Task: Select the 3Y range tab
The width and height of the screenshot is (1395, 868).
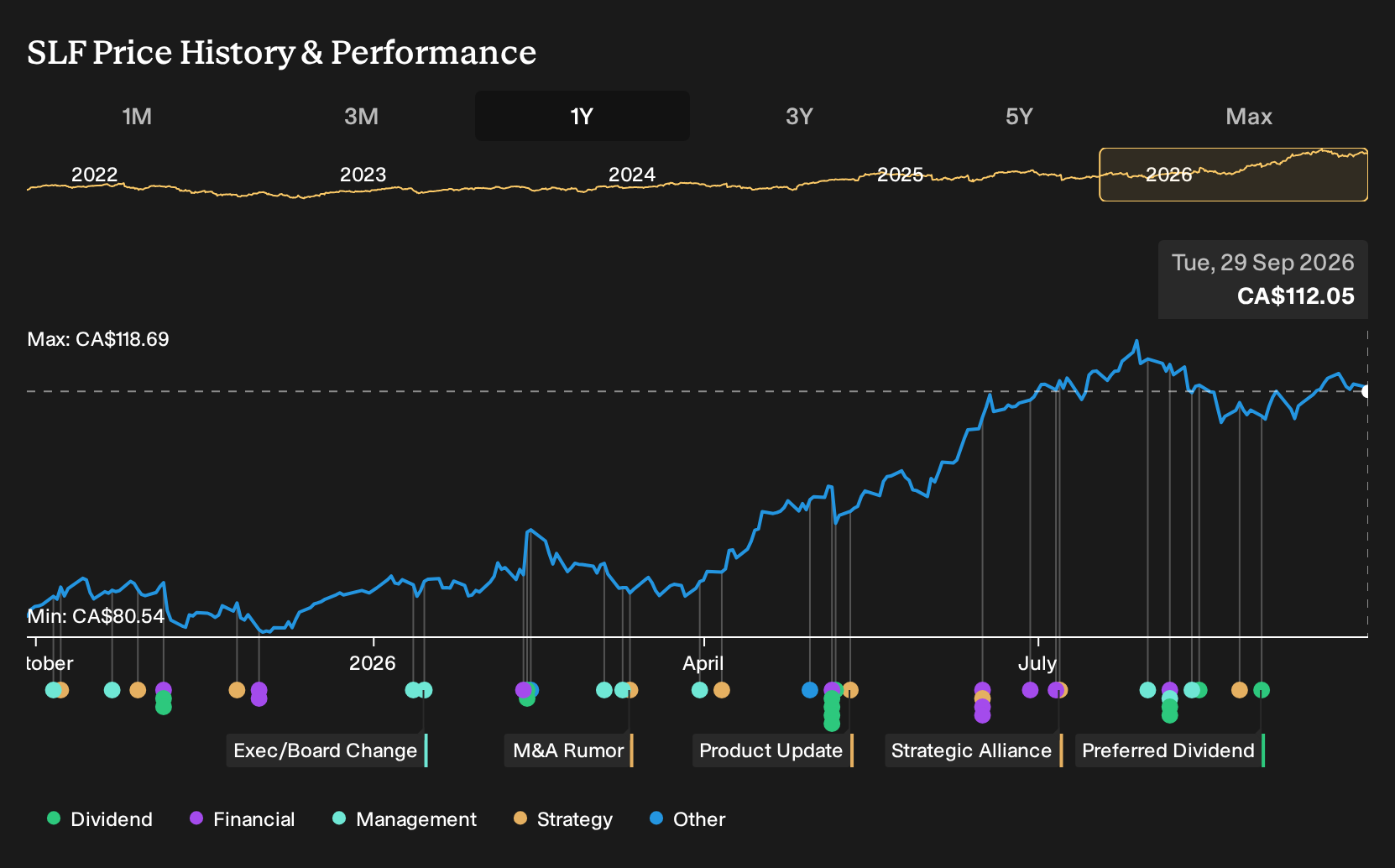Action: click(x=799, y=116)
